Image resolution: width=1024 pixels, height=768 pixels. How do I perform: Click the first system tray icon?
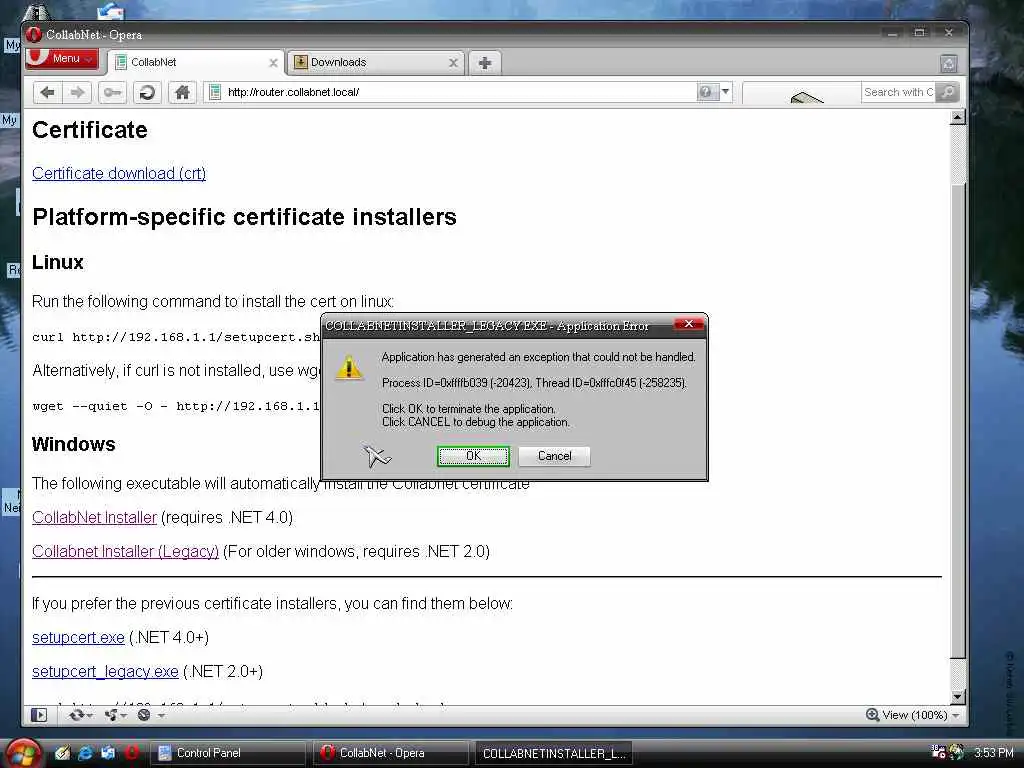click(x=938, y=752)
